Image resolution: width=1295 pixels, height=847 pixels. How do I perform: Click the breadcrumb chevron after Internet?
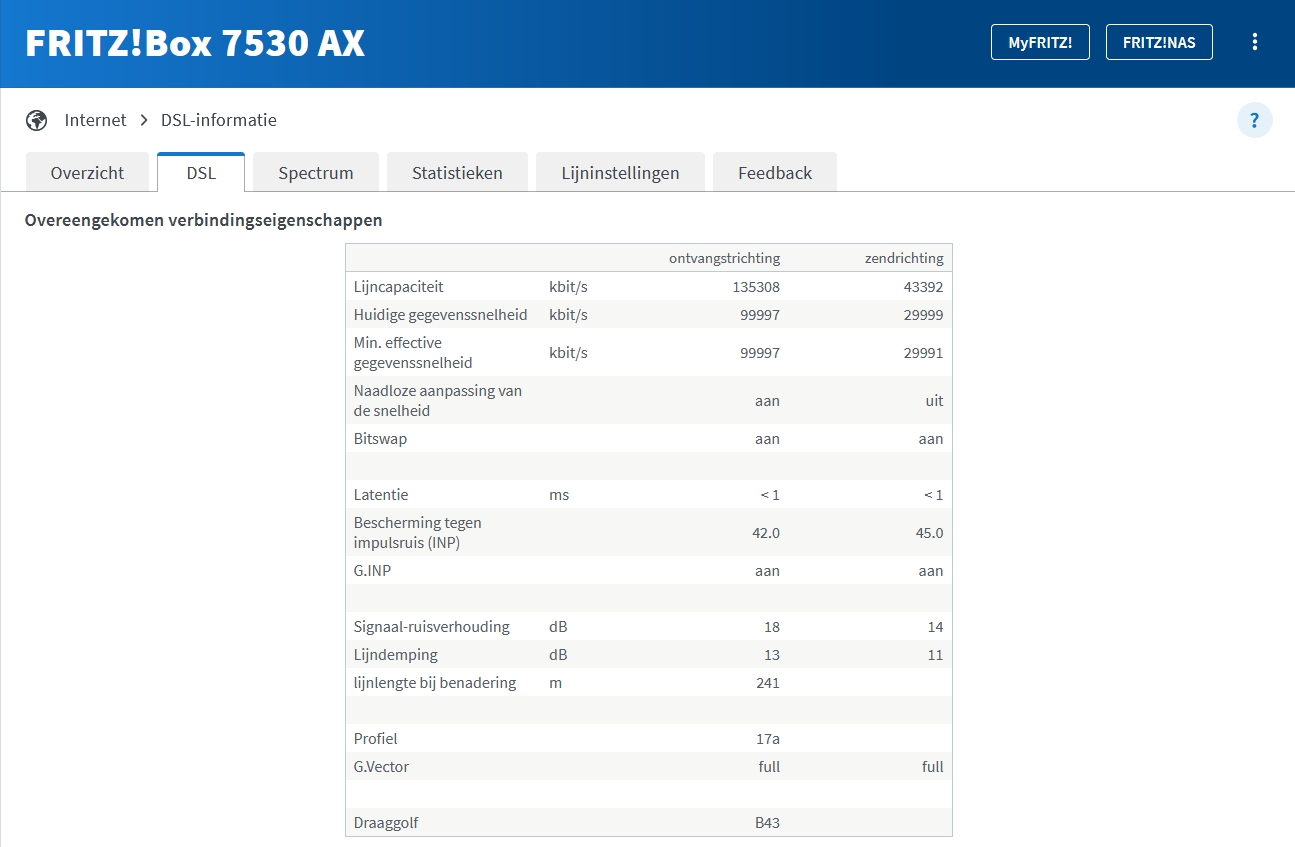coord(144,120)
